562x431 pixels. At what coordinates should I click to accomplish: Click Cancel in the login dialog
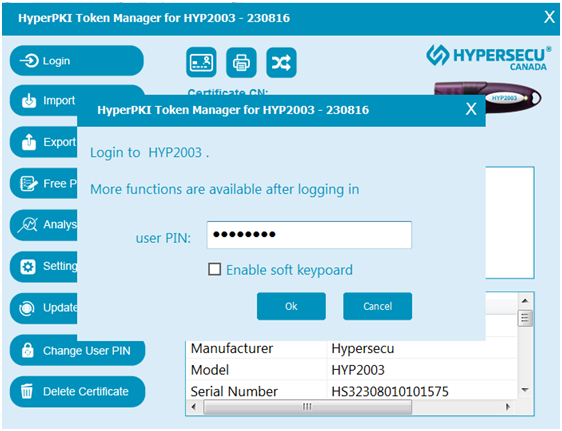click(377, 306)
